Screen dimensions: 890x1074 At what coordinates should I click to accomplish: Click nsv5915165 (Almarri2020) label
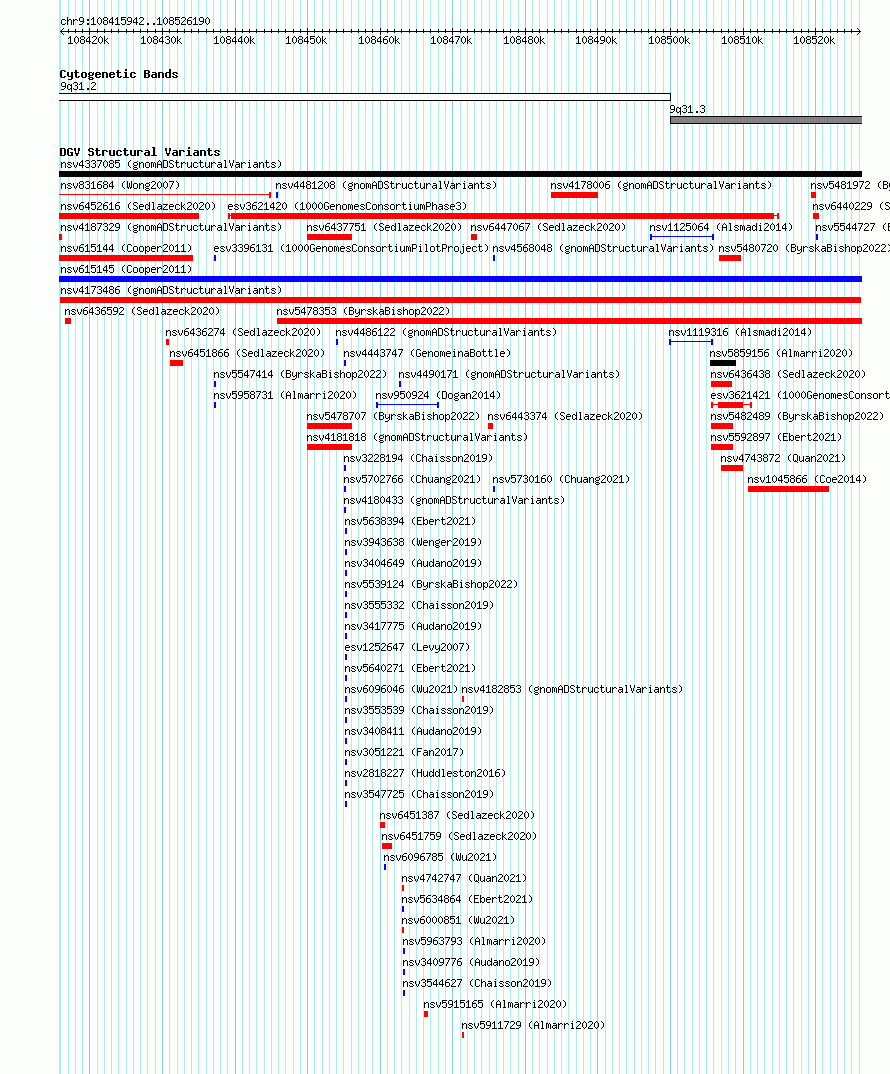(x=495, y=1005)
